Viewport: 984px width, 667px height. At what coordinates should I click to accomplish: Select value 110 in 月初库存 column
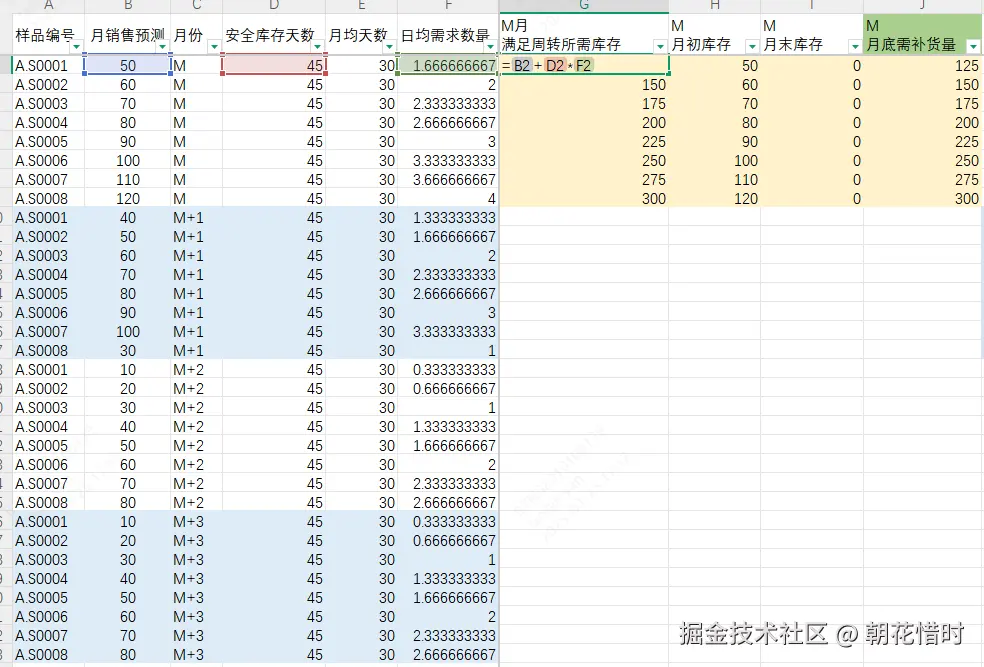(715, 180)
